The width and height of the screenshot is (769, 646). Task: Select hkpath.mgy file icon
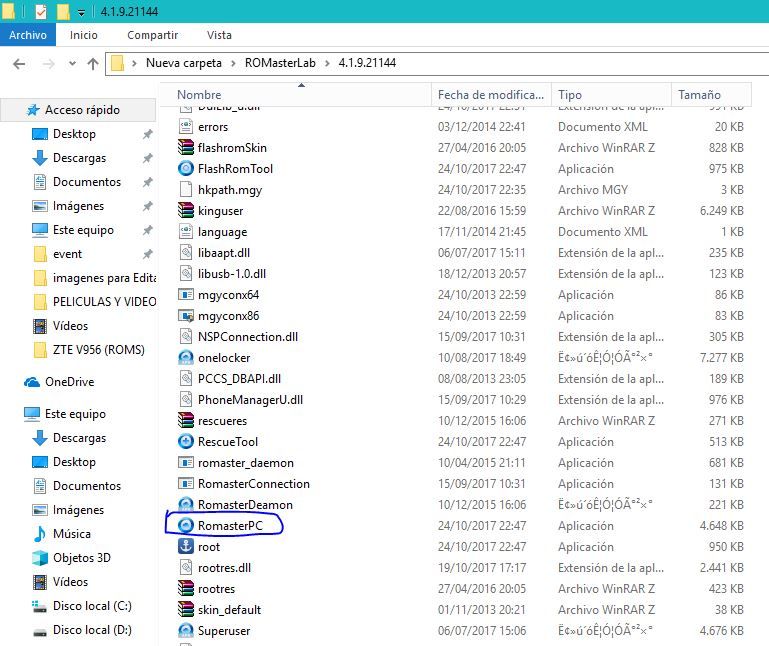click(185, 190)
